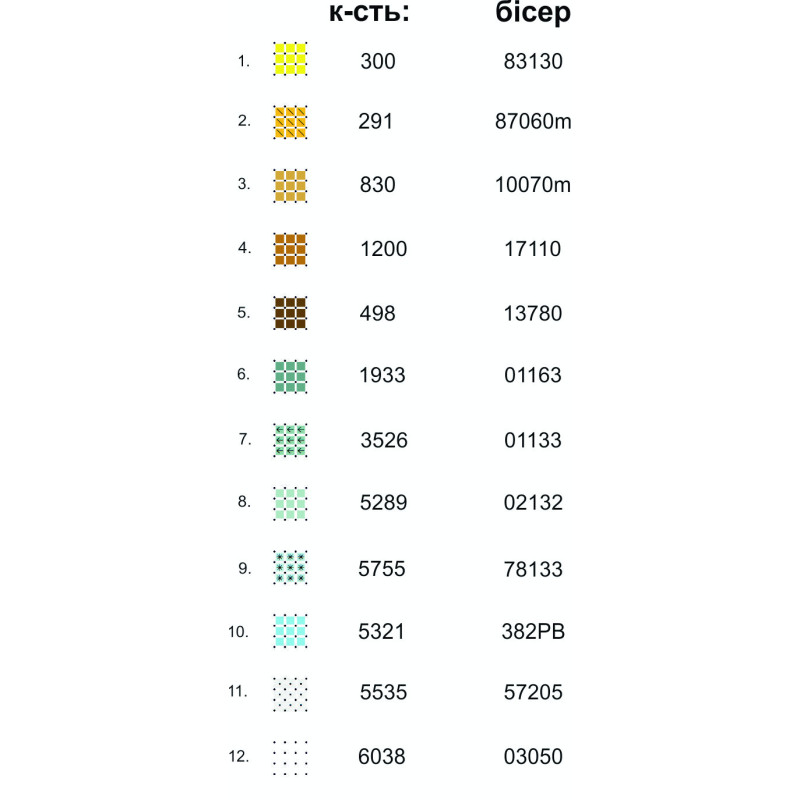
Task: Click the green patterned swatch in row 7
Action: [290, 440]
